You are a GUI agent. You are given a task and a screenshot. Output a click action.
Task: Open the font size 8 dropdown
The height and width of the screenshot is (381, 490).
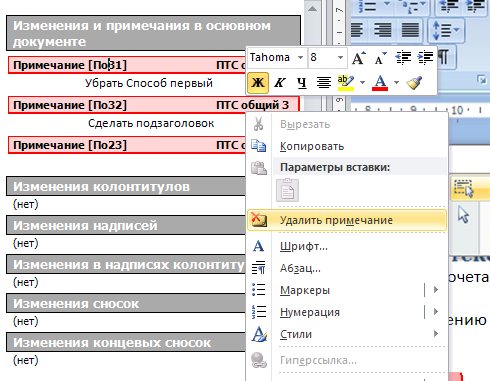[x=340, y=57]
